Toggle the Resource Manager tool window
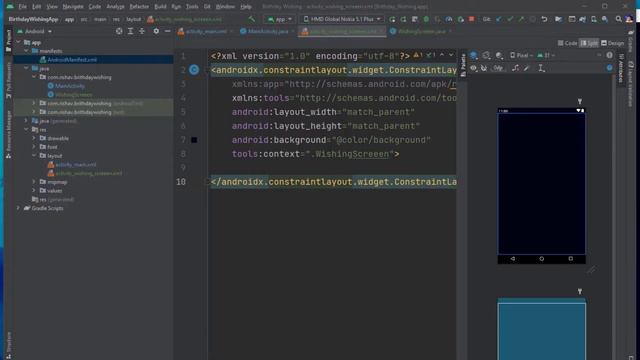The width and height of the screenshot is (640, 360). click(x=9, y=135)
